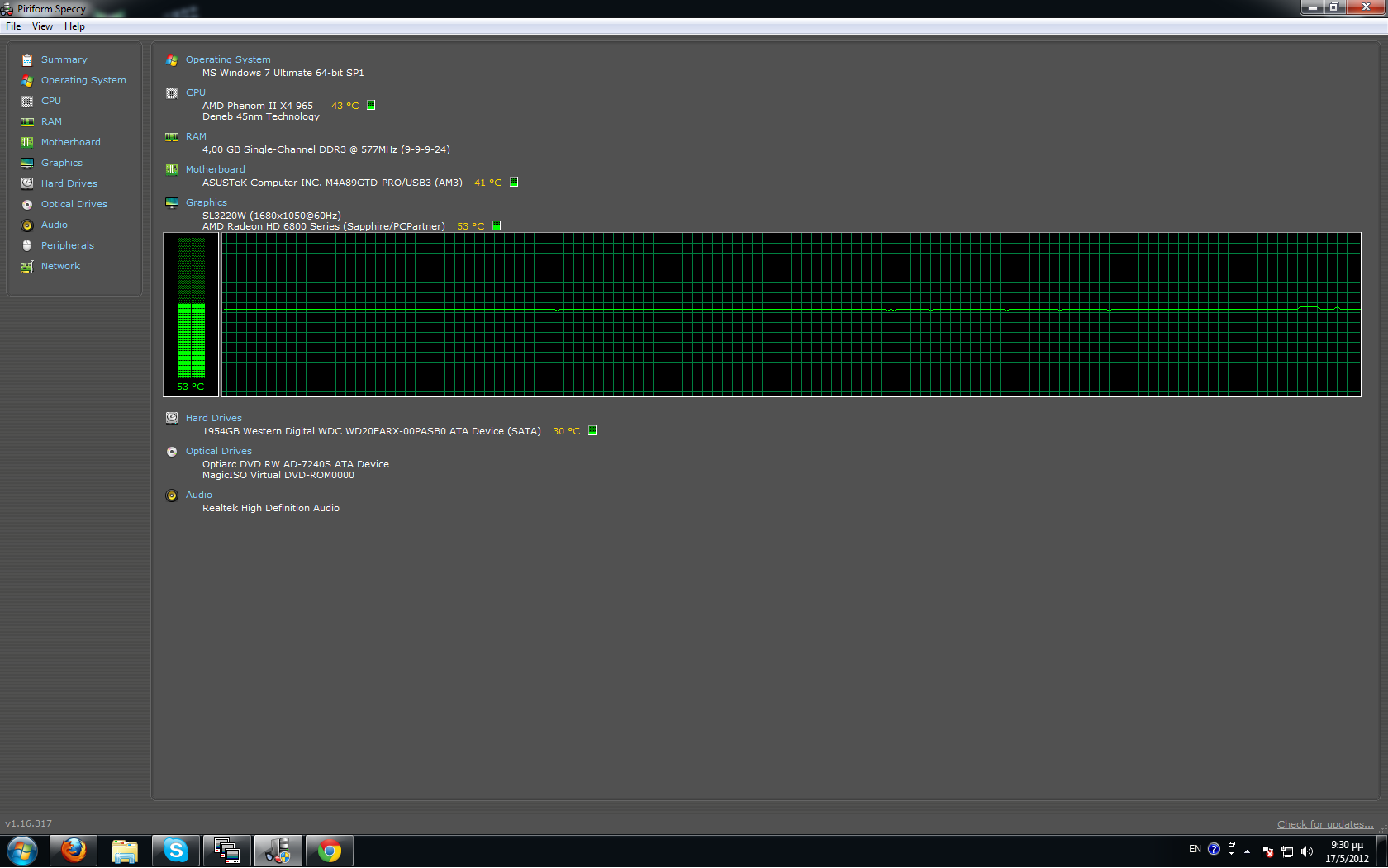Toggle the CPU temperature graph indicator
Screen dimensions: 1388x868
371,105
